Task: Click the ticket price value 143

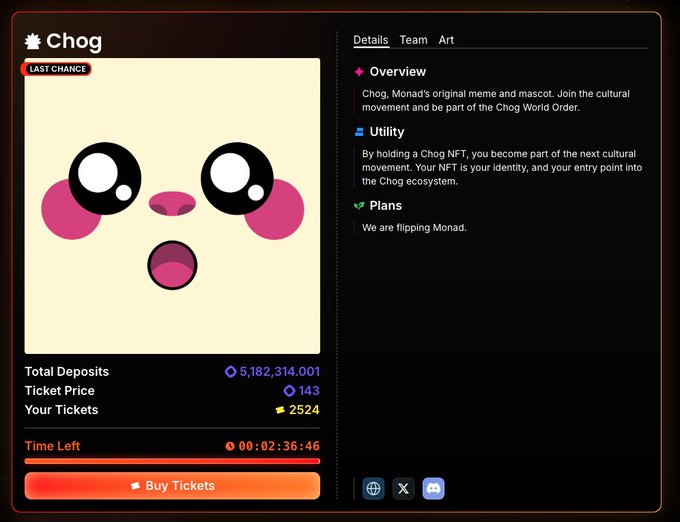Action: 309,391
